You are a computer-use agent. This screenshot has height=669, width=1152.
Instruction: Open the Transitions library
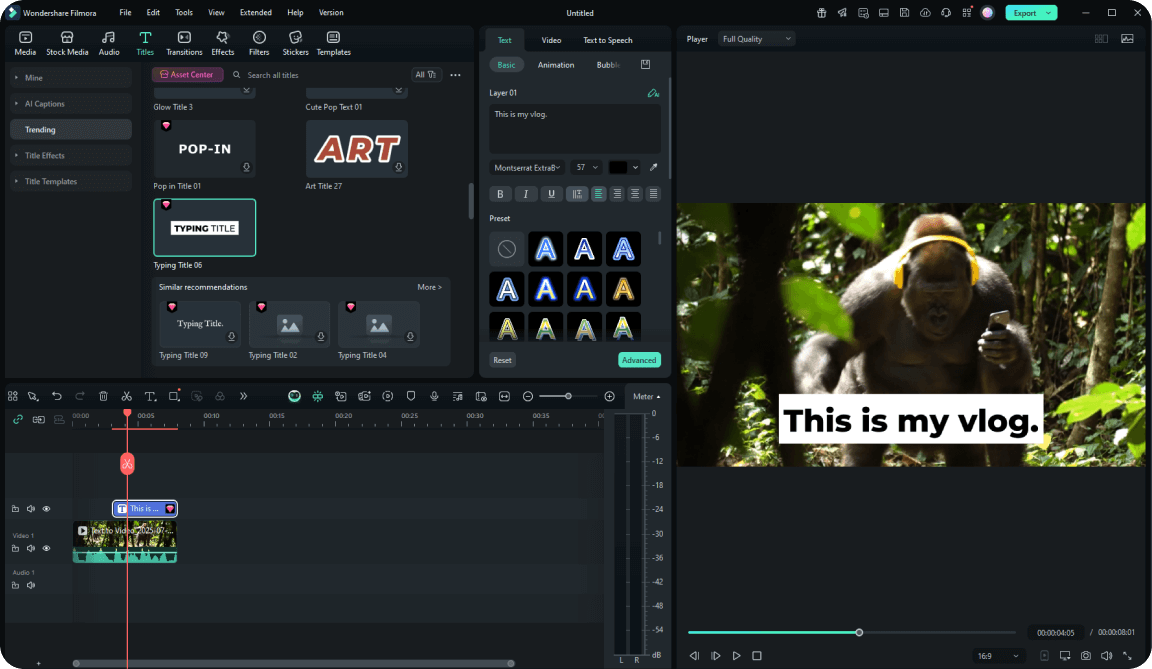coord(184,43)
